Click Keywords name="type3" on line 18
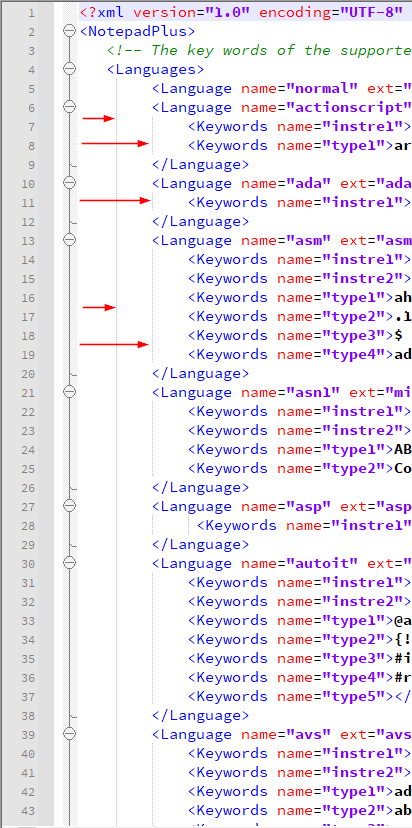Screen dimensions: 412x828 [x=291, y=336]
